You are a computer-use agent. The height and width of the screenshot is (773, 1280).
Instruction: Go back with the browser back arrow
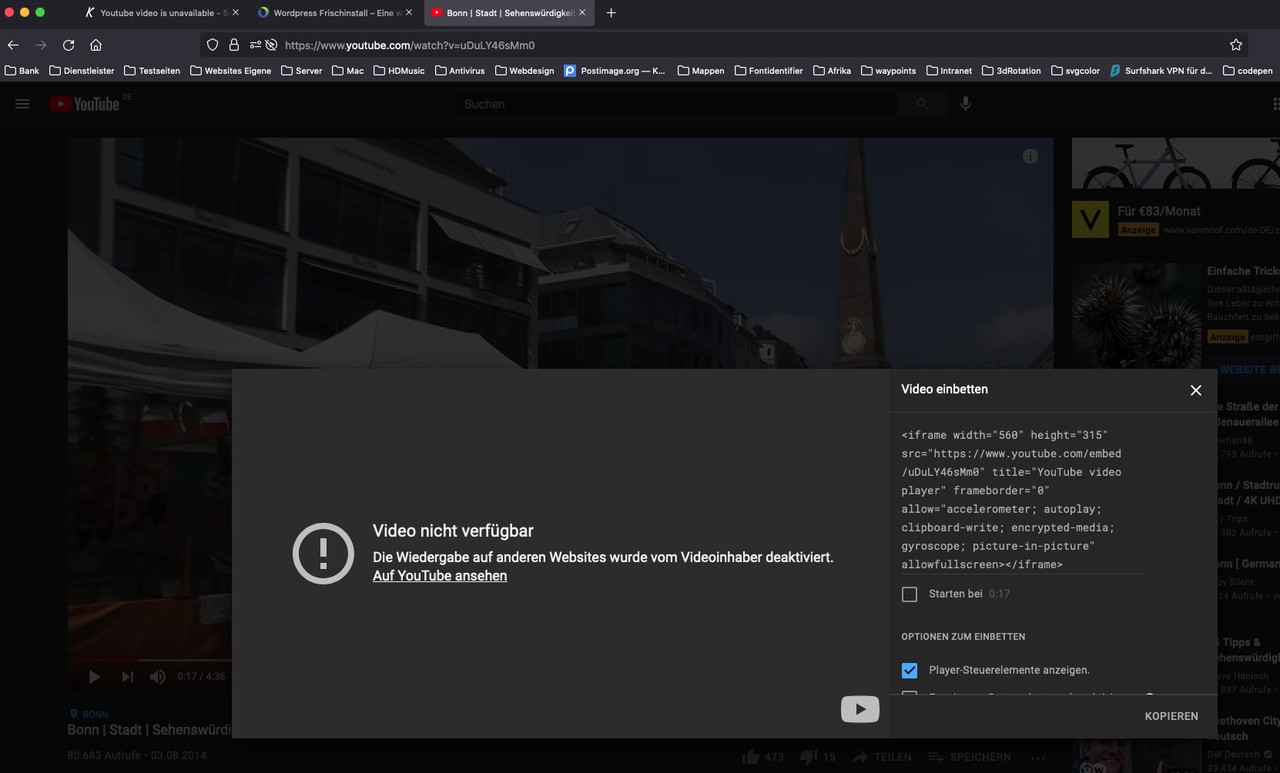point(13,45)
